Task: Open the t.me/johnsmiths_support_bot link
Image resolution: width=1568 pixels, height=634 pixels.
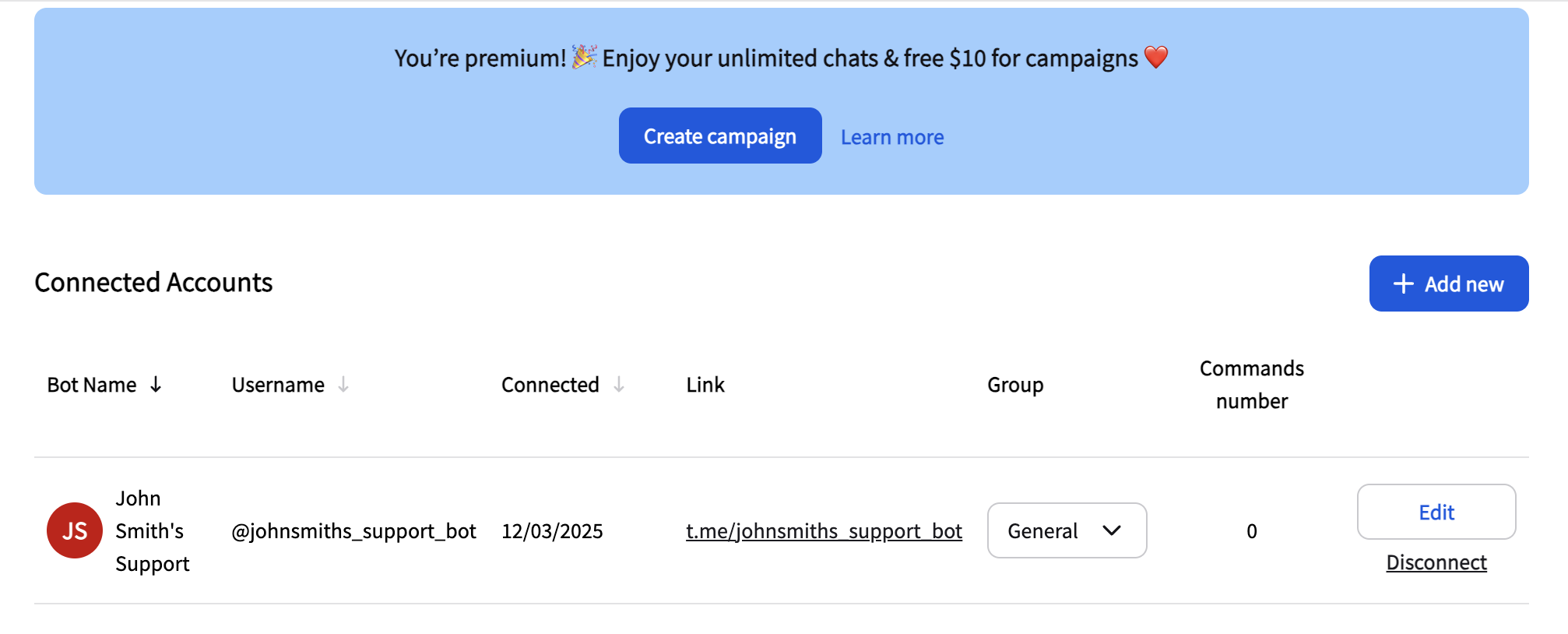Action: [824, 531]
